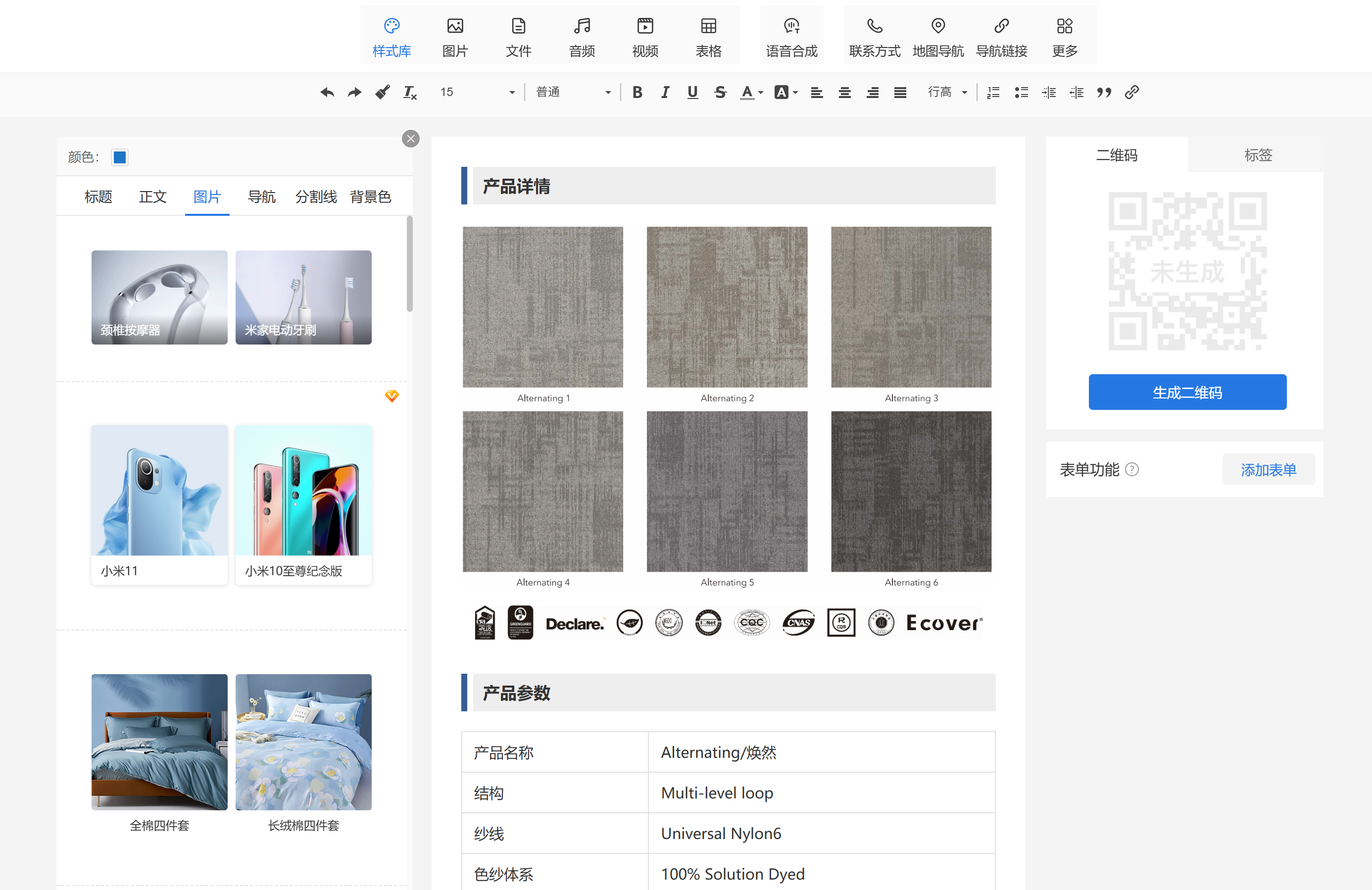This screenshot has width=1372, height=890.
Task: Click the 添加表单 button
Action: click(x=1268, y=469)
